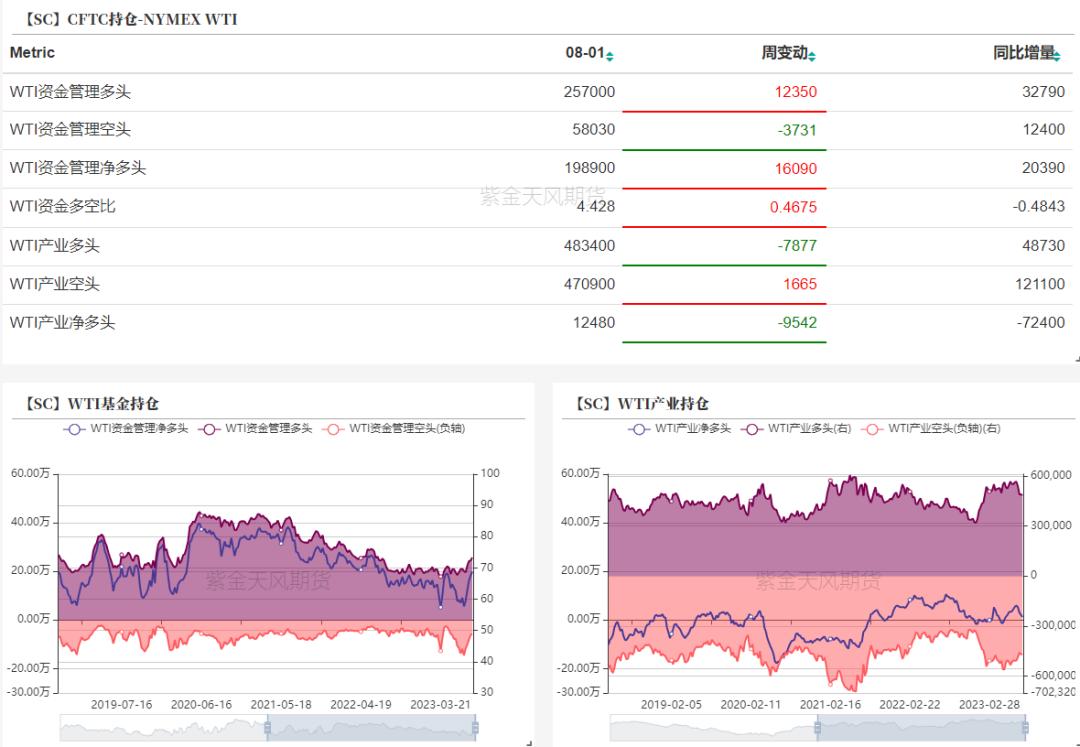Click WTI产业空头(负轴)(右) legend marker icon

(873, 428)
